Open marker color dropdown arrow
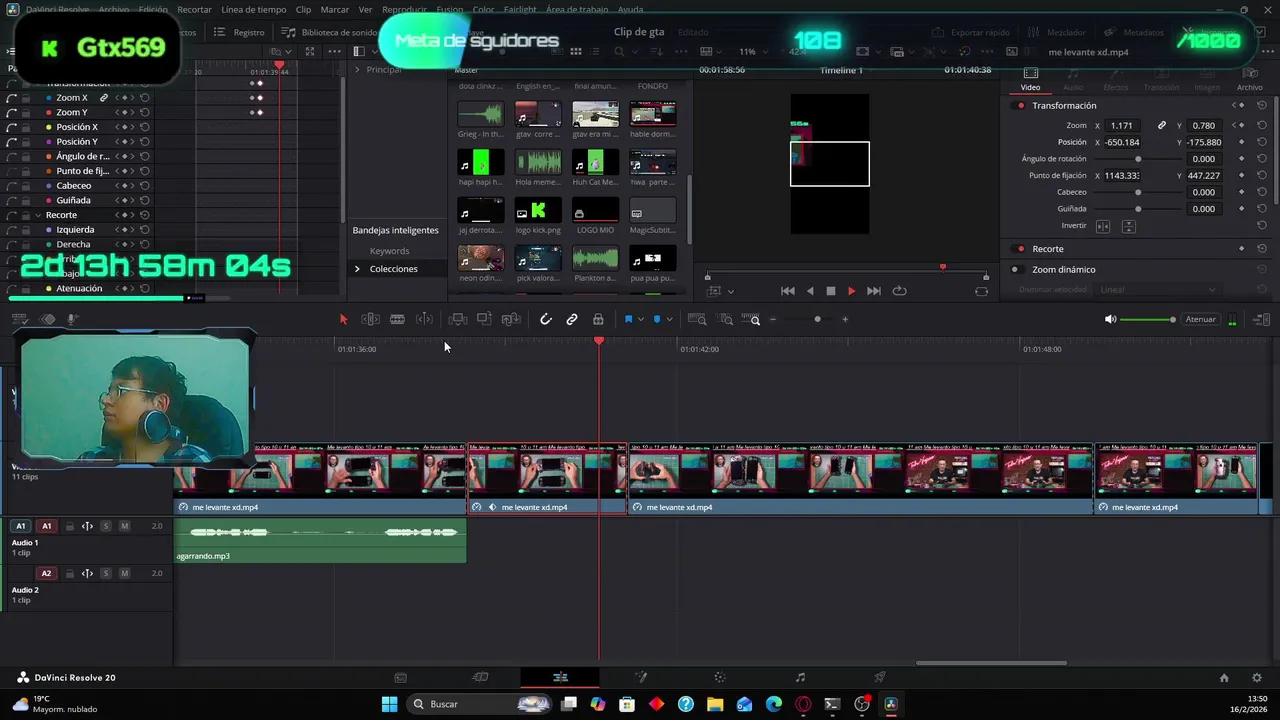This screenshot has width=1280, height=720. point(669,319)
